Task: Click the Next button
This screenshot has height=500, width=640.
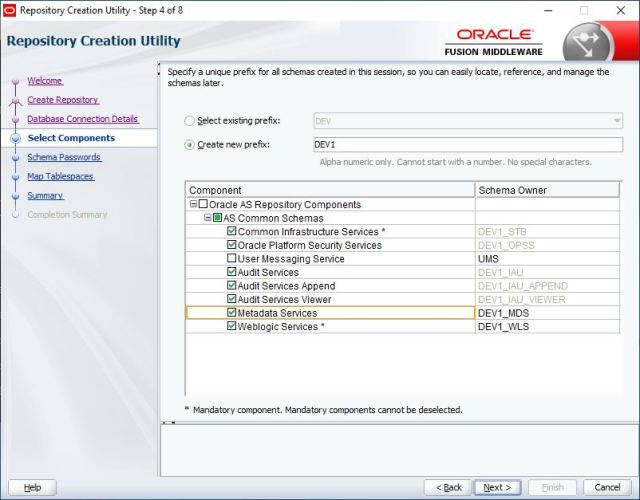Action: (x=497, y=487)
